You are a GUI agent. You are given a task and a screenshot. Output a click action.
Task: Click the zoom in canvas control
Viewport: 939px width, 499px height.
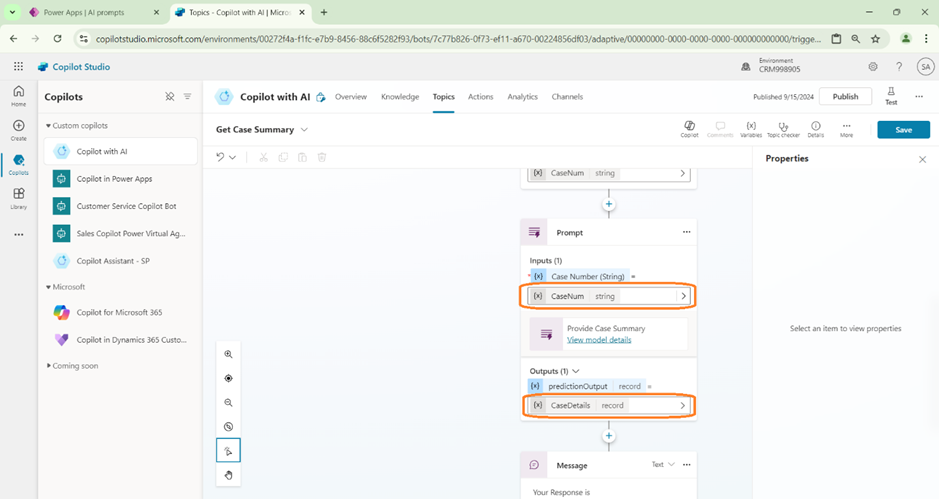[228, 354]
